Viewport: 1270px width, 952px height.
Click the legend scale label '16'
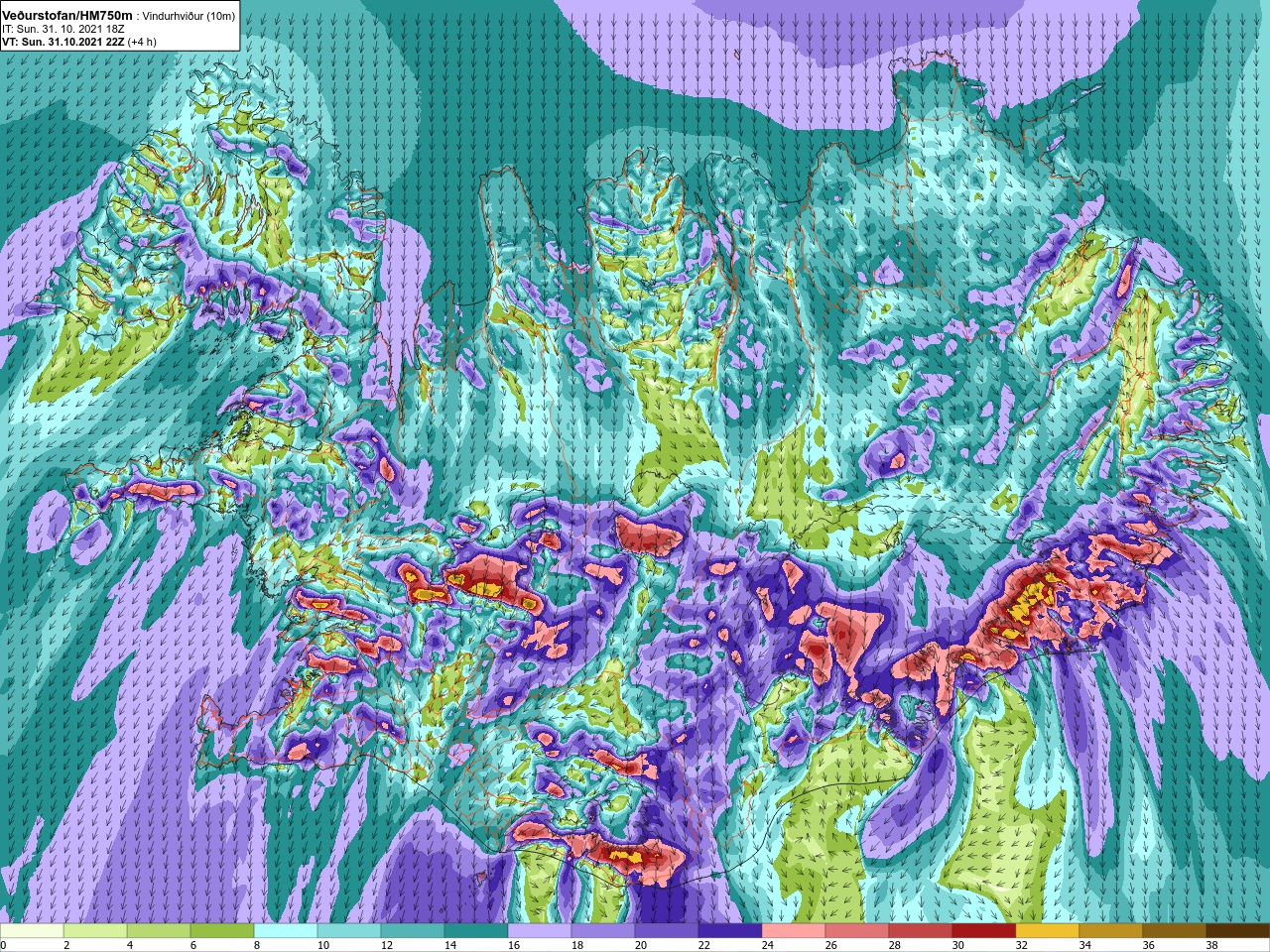(513, 946)
